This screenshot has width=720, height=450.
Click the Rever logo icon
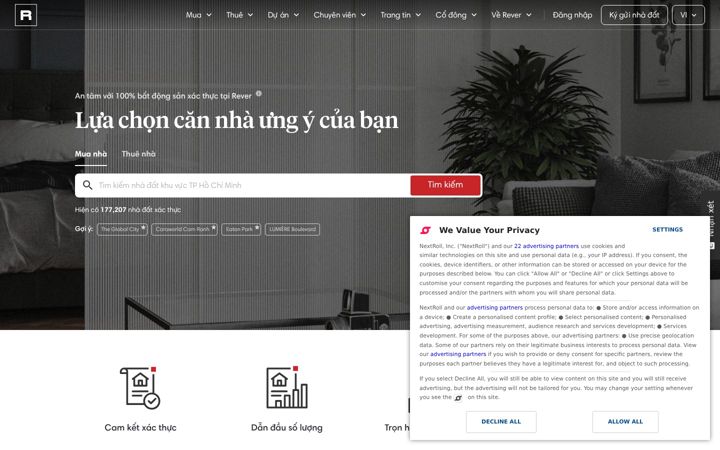coord(26,15)
